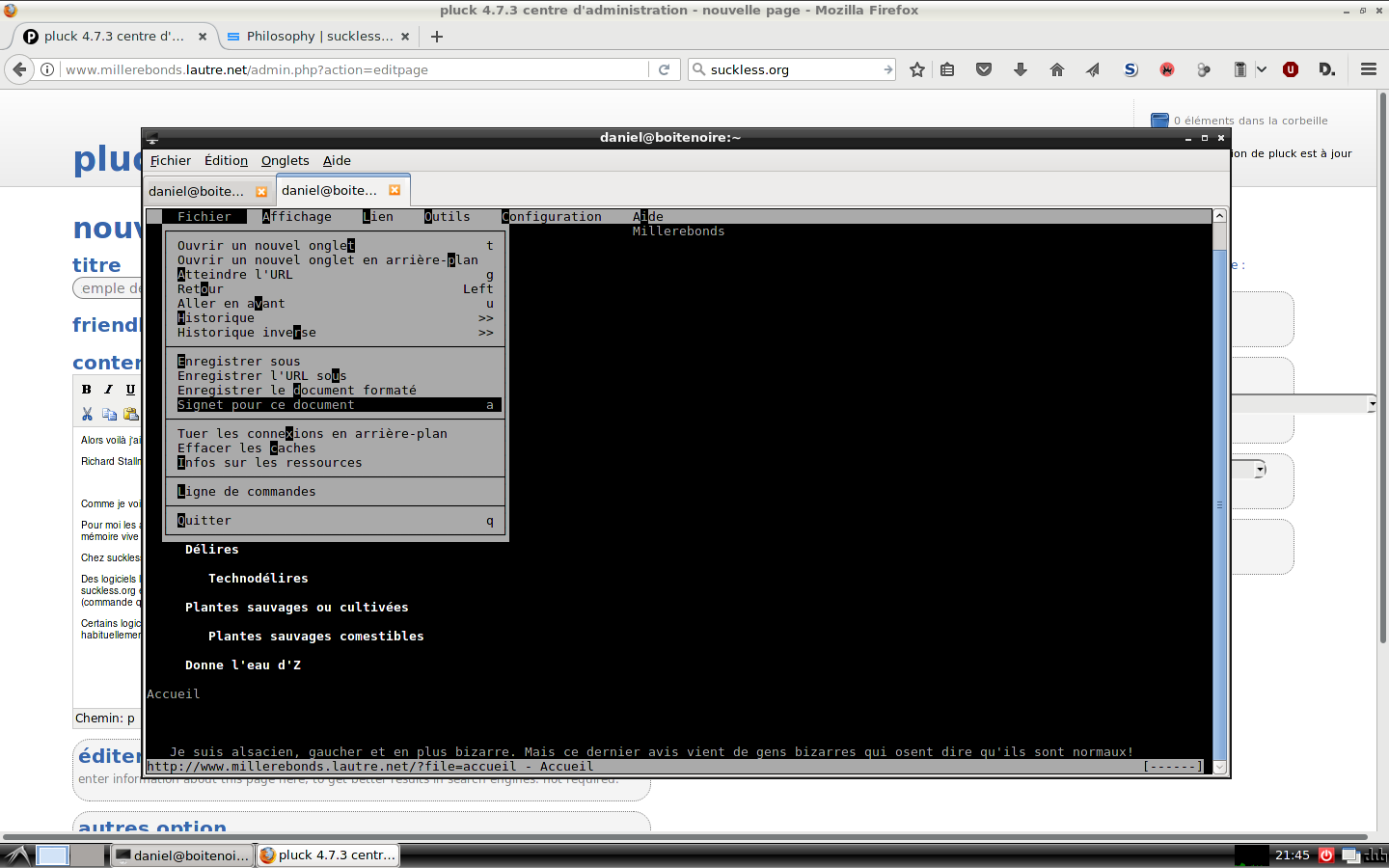Image resolution: width=1389 pixels, height=868 pixels.
Task: Click Underline button in pluck editor
Action: 130,390
